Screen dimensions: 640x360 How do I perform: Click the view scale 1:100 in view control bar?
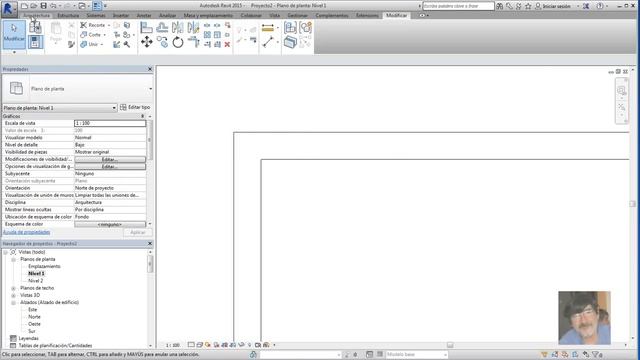pos(173,345)
